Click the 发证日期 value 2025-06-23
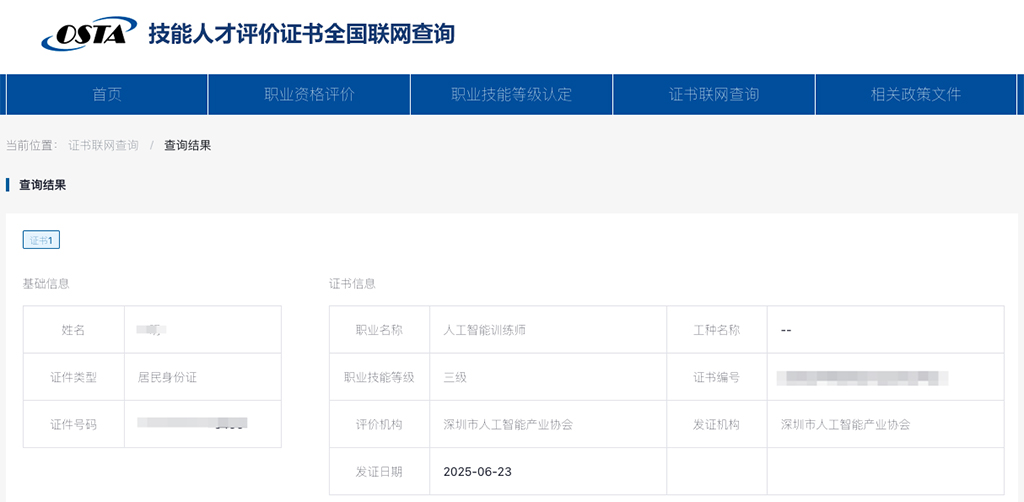This screenshot has height=502, width=1024. pos(477,471)
